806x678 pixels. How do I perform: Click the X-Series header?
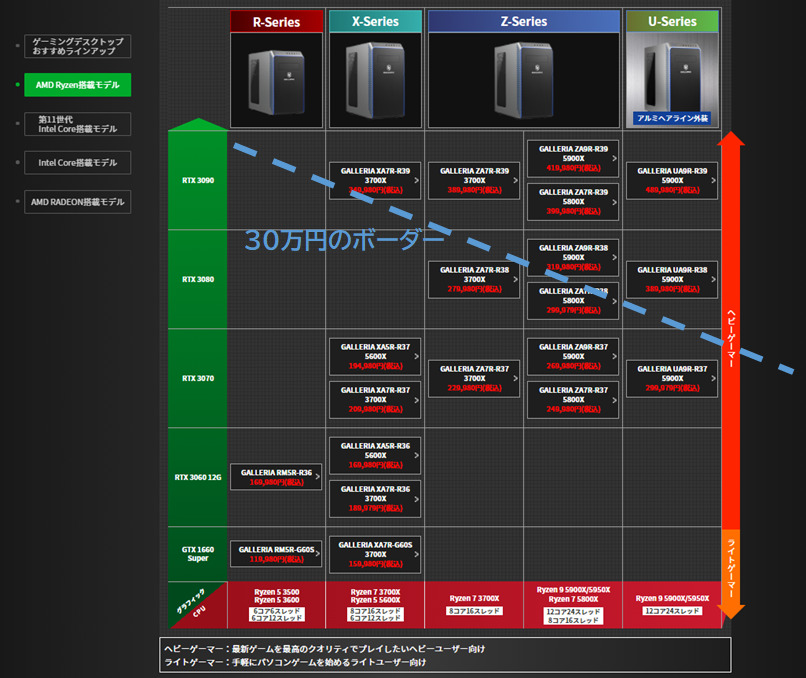click(375, 22)
